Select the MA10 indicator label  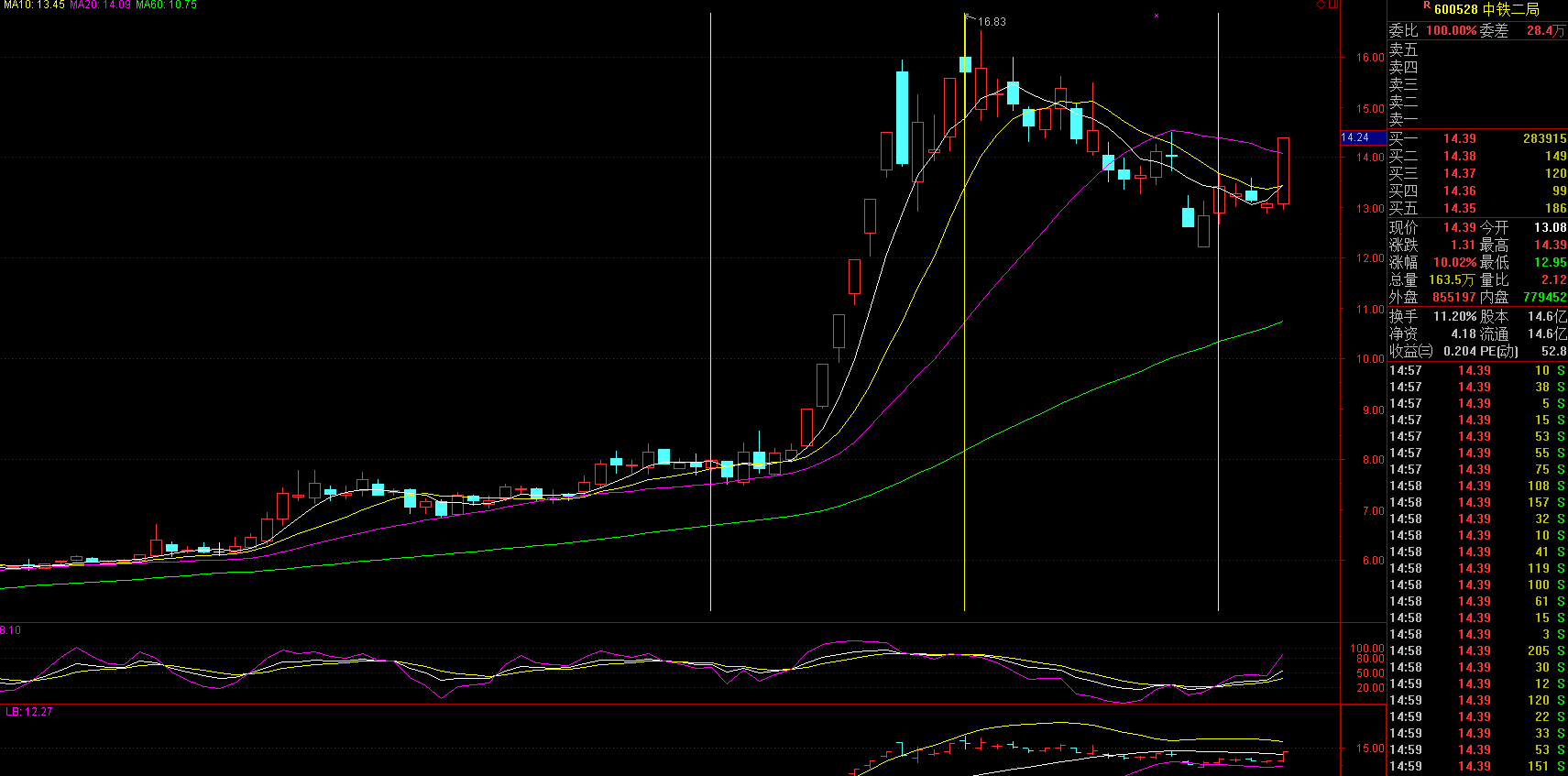(33, 5)
